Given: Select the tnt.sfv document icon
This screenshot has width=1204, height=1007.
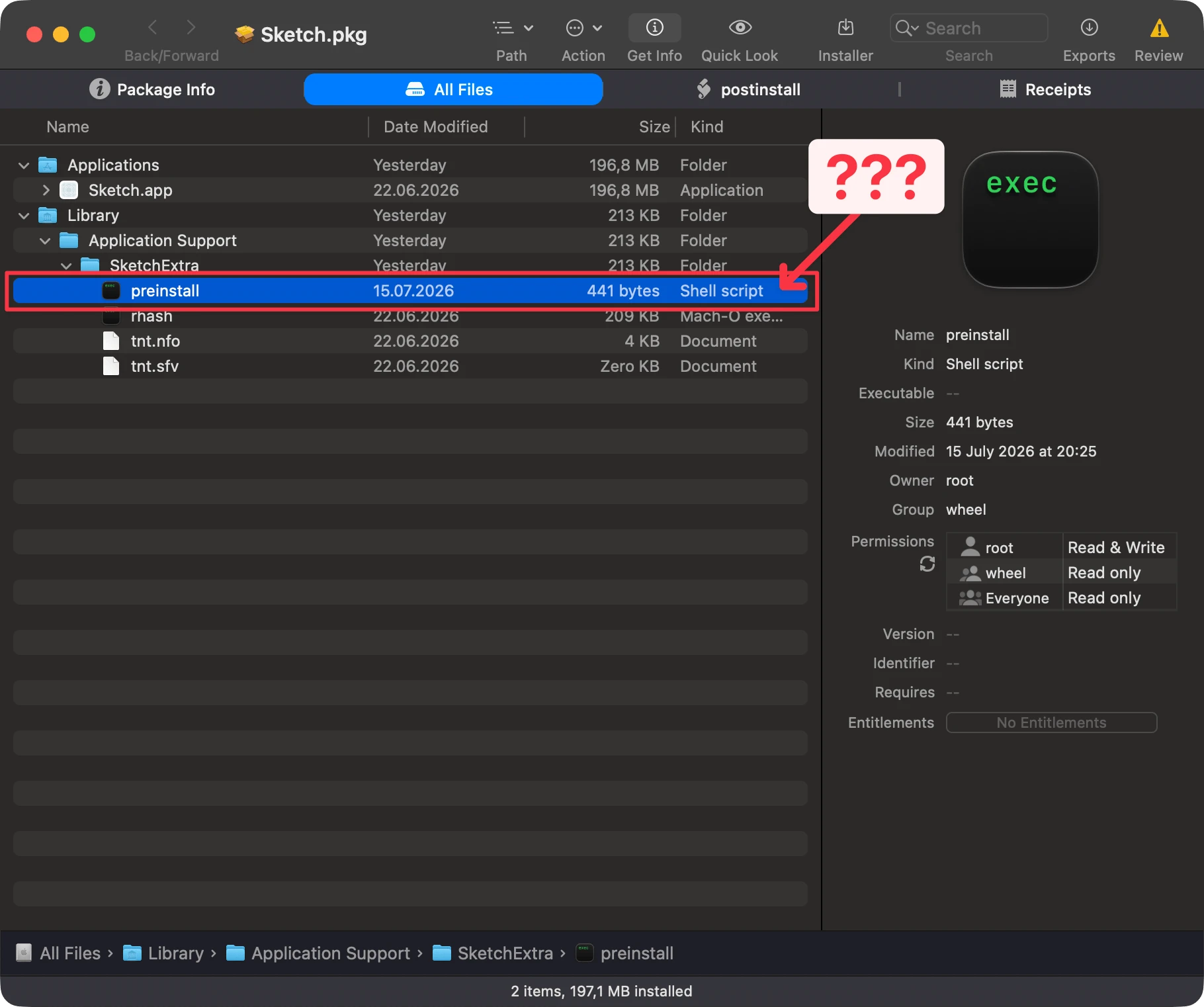Looking at the screenshot, I should [111, 366].
